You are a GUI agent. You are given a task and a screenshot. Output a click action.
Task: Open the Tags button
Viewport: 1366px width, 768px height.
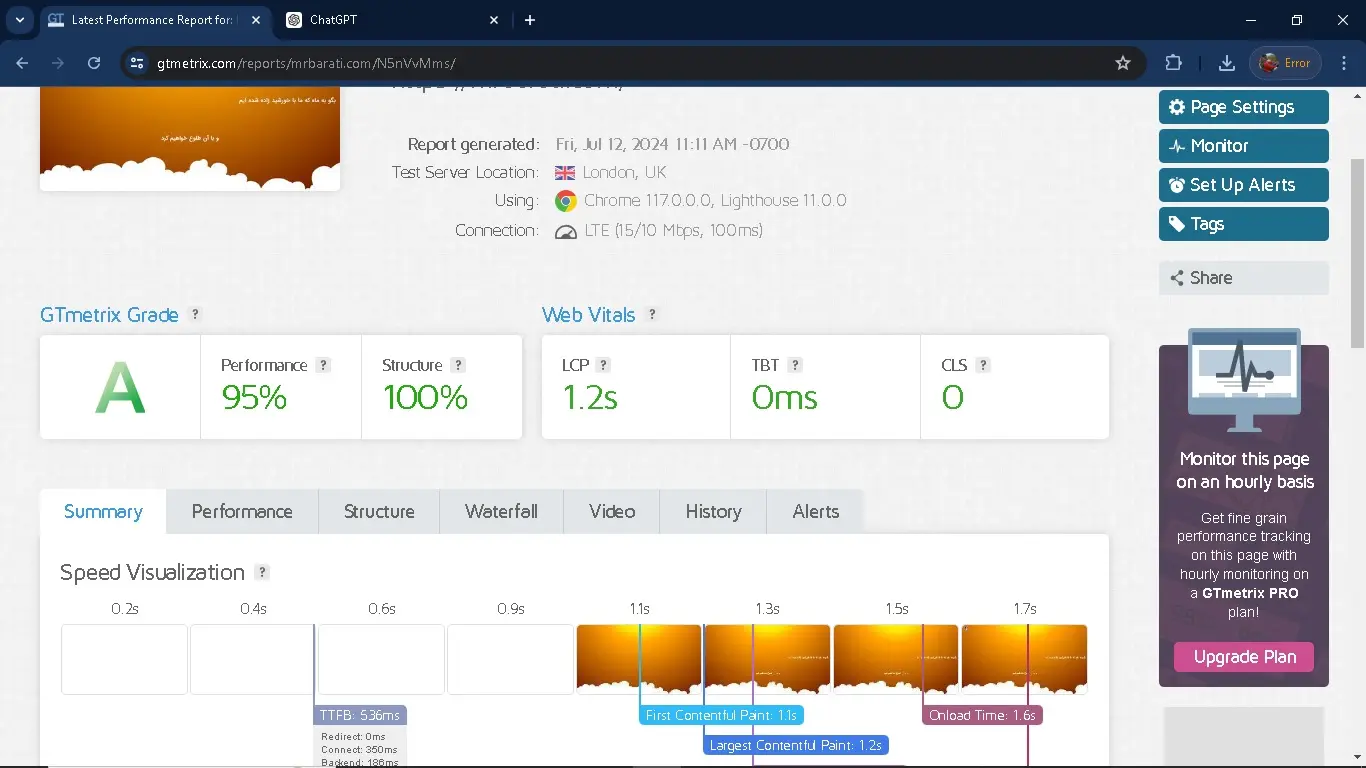coord(1244,224)
